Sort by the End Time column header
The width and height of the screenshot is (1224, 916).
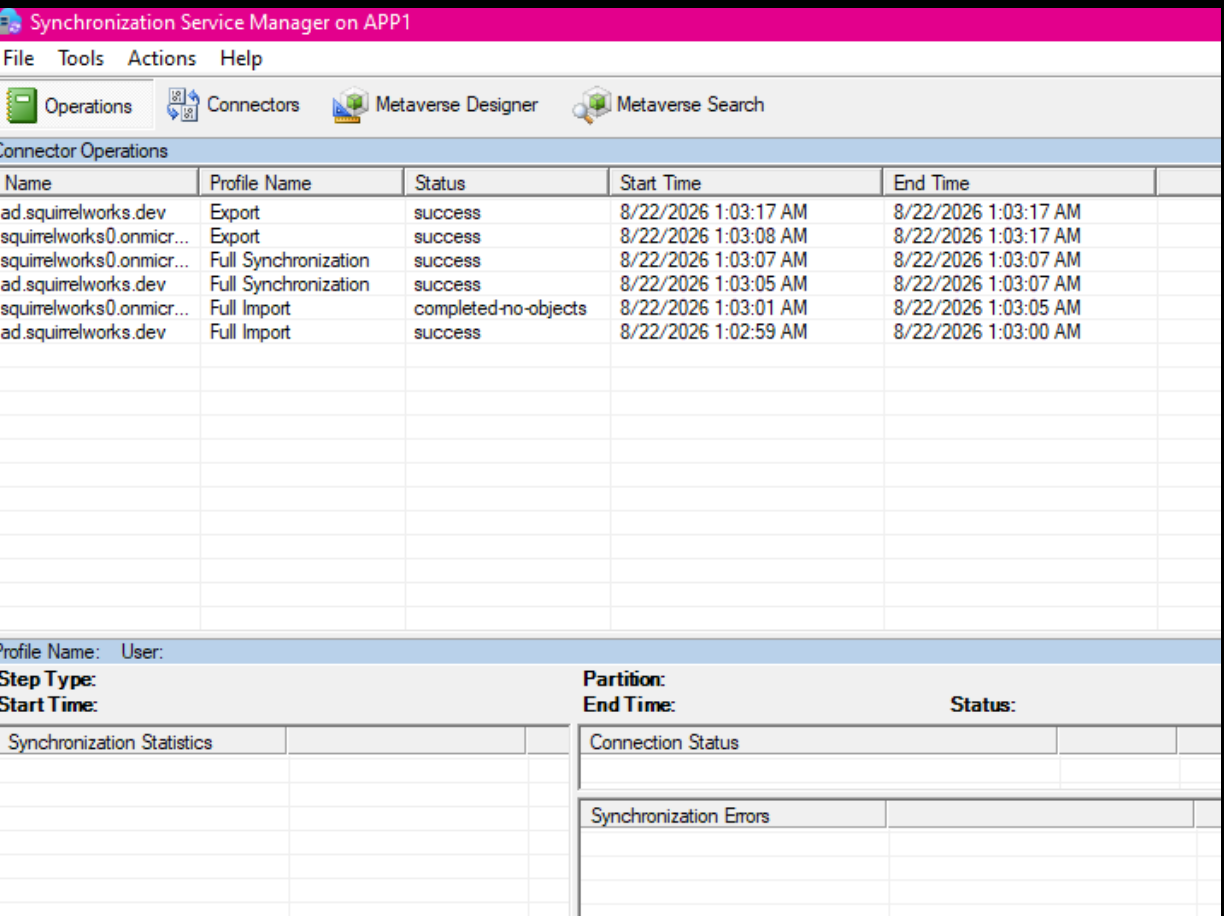(1019, 183)
